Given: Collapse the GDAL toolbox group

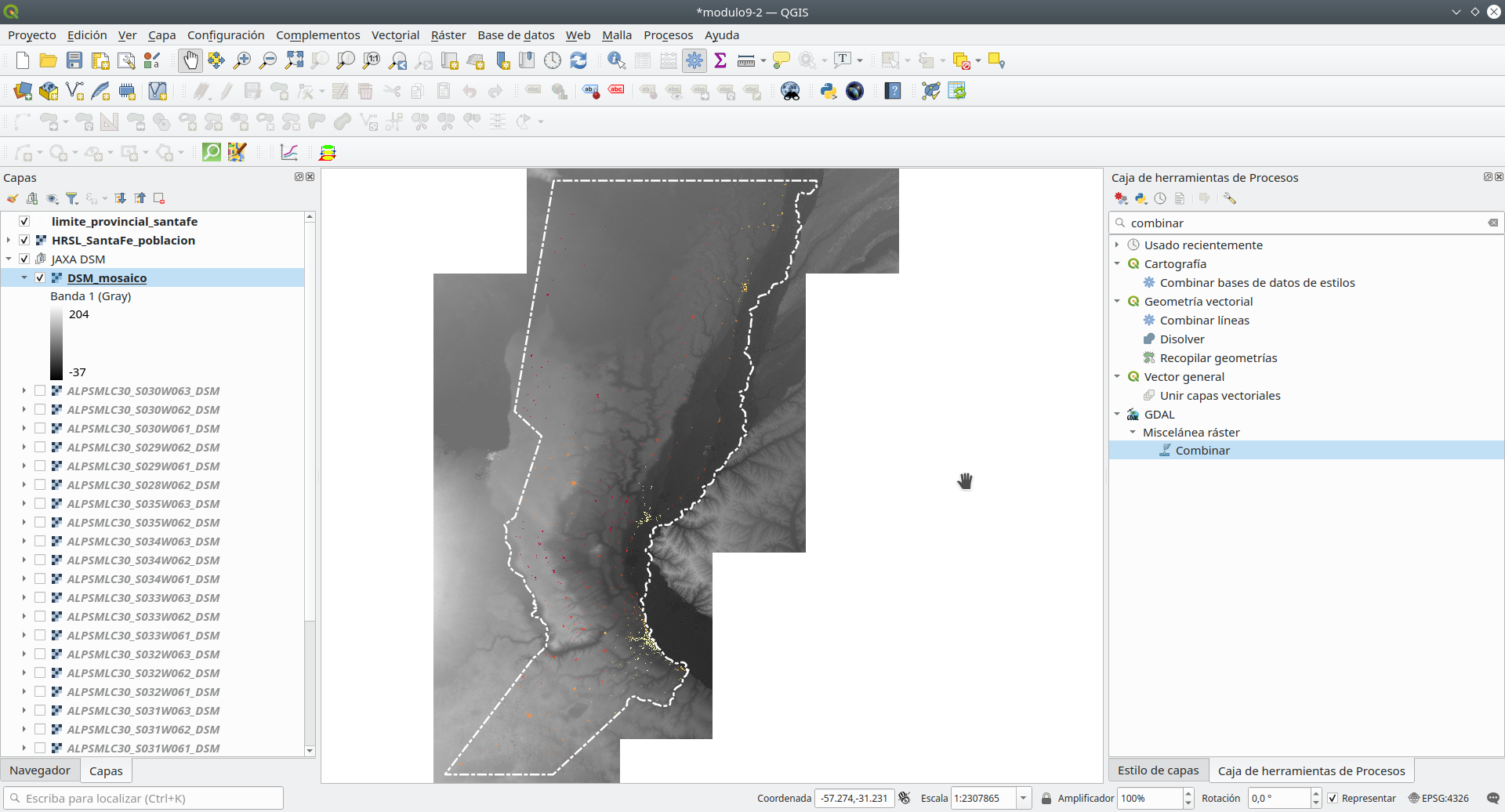Looking at the screenshot, I should (1117, 414).
